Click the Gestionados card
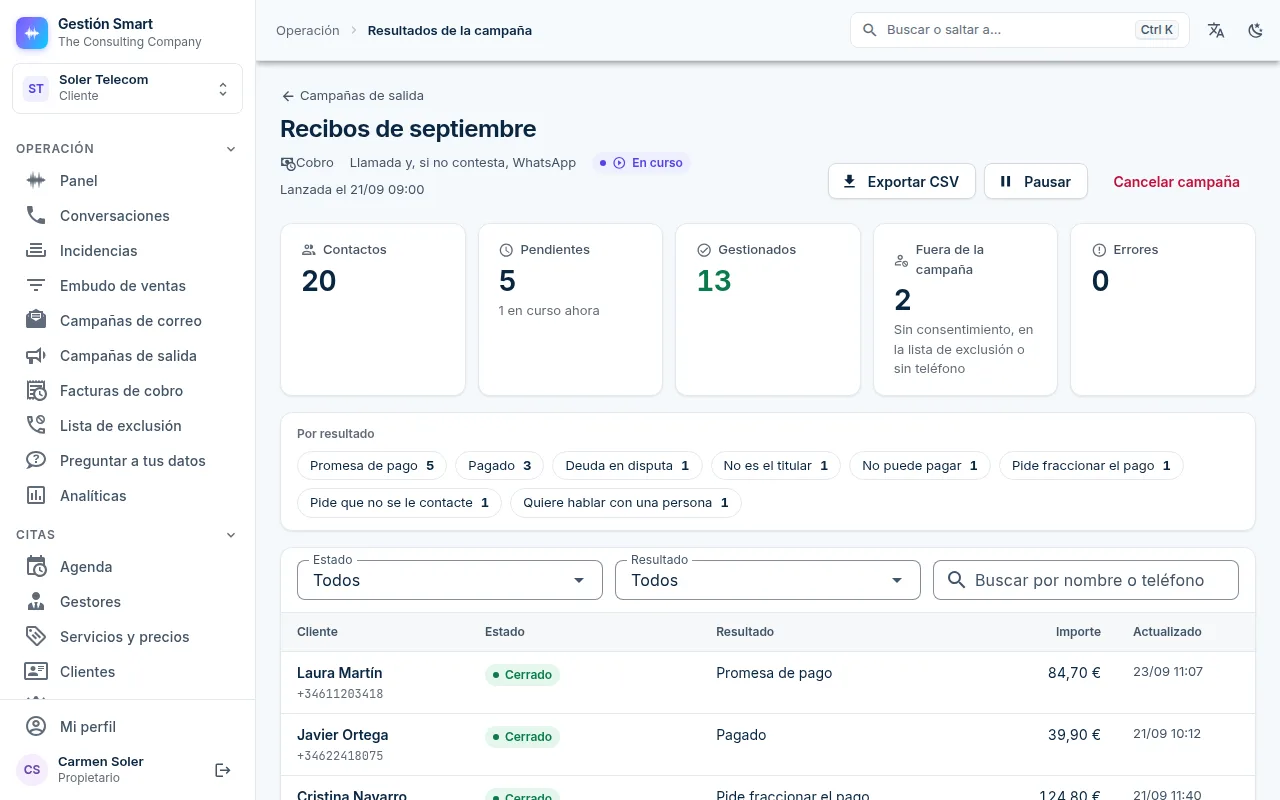 point(768,309)
